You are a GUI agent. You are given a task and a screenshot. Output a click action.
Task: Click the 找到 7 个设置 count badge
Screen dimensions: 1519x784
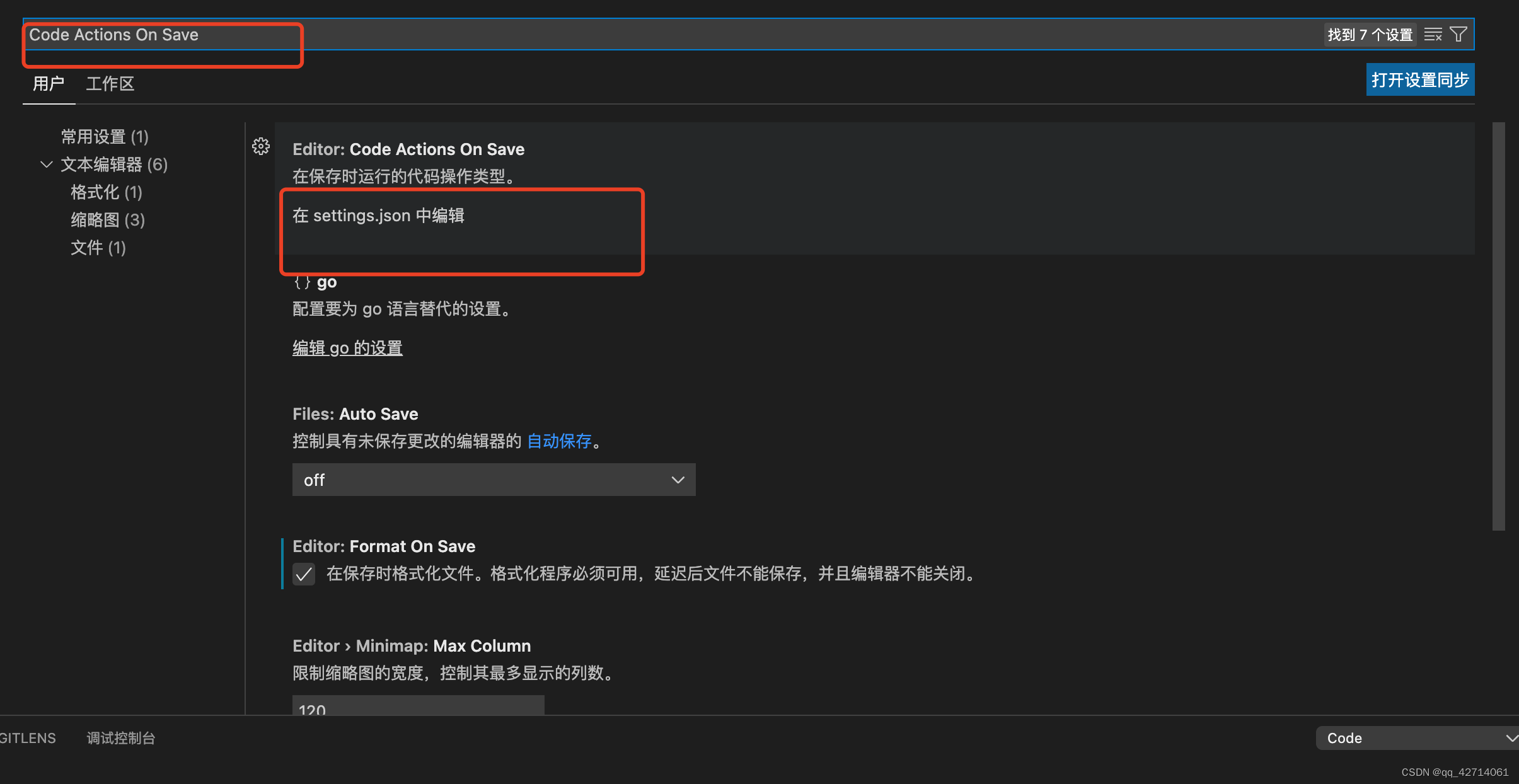point(1370,35)
